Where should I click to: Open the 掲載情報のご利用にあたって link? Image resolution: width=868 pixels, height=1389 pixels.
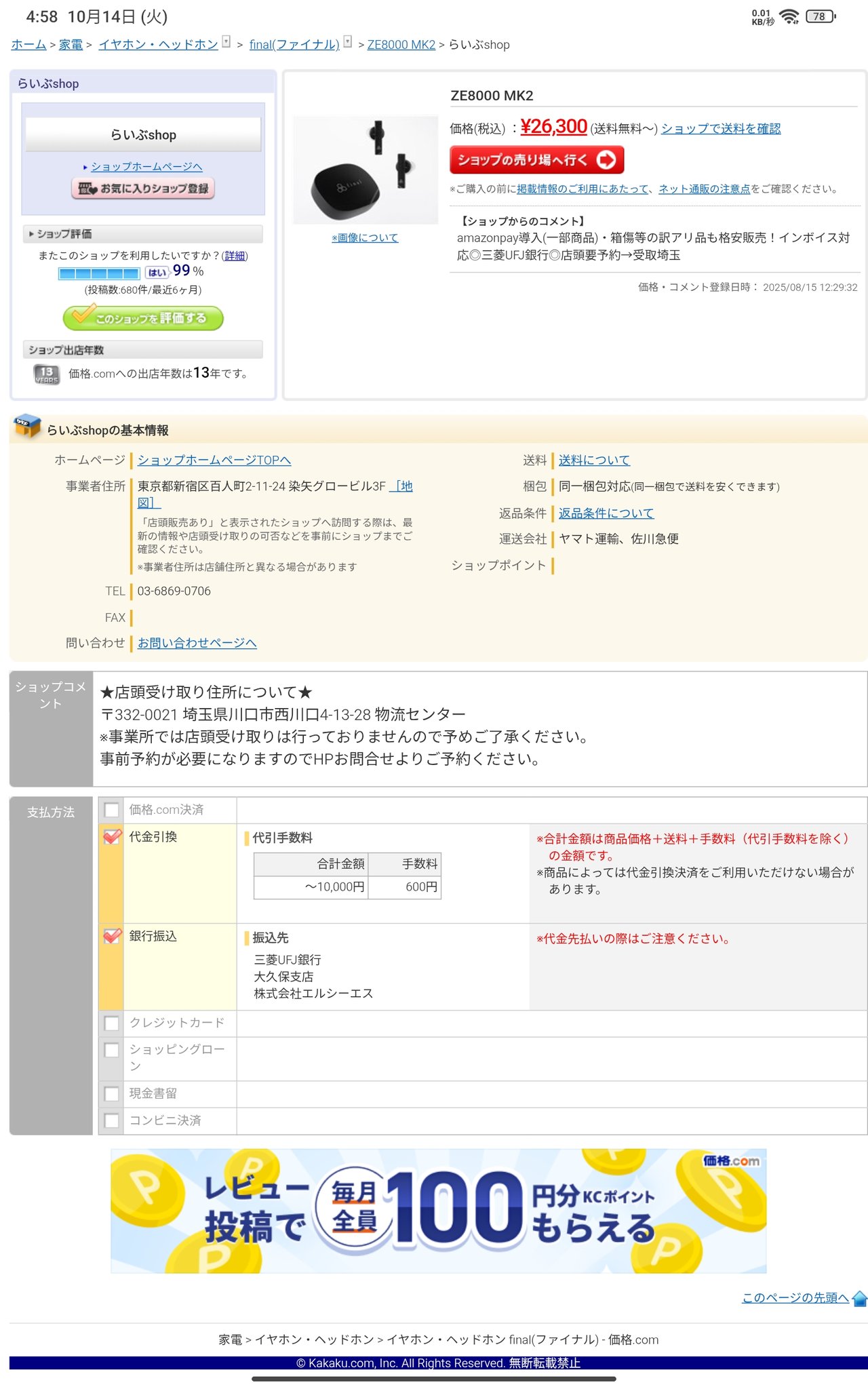click(583, 189)
